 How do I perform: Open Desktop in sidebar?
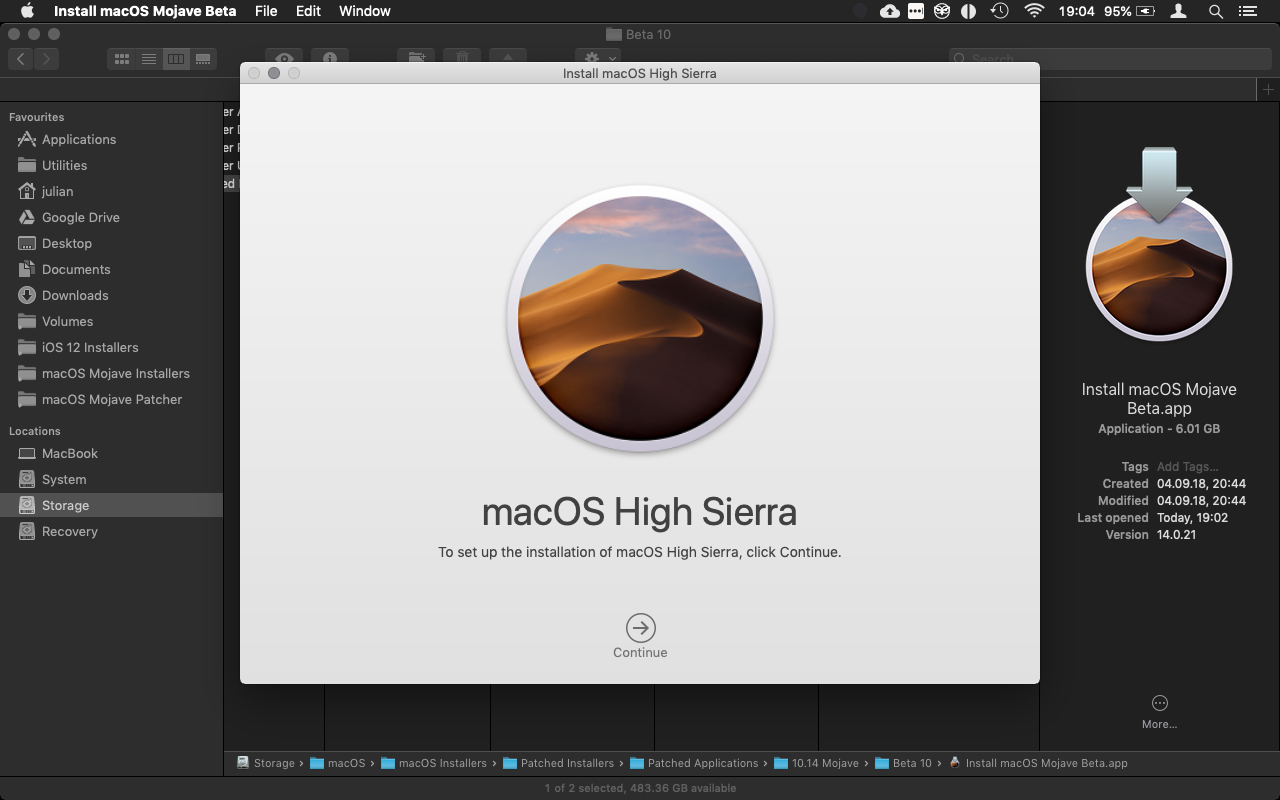67,243
